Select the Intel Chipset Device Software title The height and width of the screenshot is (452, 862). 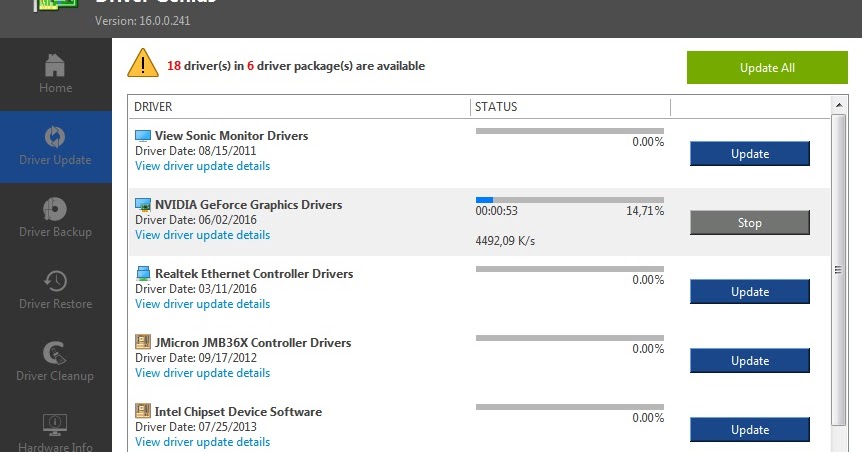click(x=238, y=412)
